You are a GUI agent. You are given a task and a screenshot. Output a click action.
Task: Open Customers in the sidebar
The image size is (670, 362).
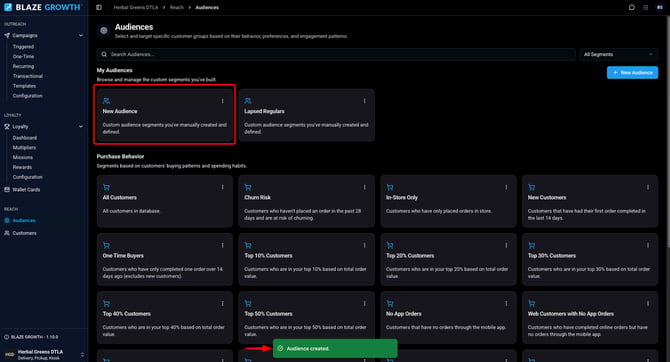[24, 233]
